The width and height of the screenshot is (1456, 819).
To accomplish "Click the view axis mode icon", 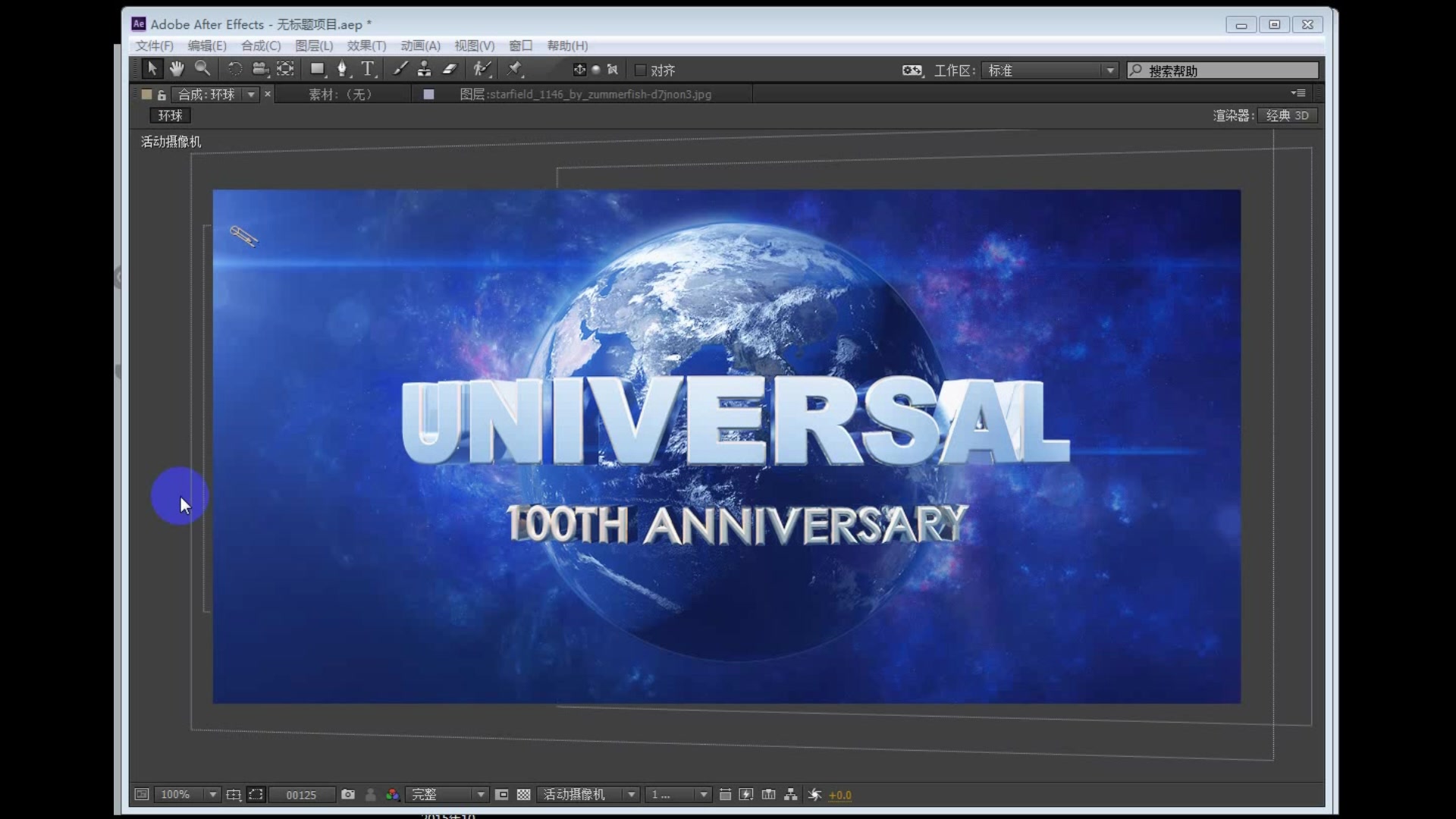I will point(613,70).
